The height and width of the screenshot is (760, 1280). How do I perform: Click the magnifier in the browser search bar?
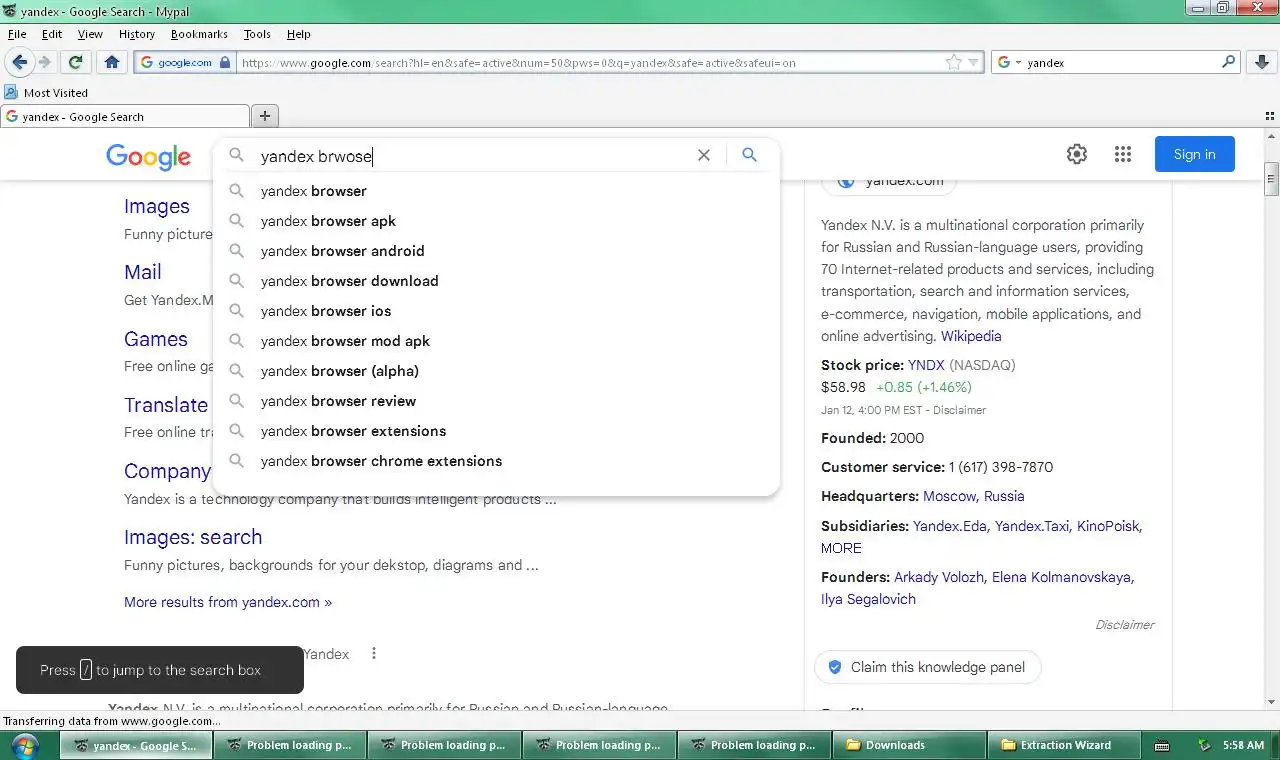point(1229,62)
